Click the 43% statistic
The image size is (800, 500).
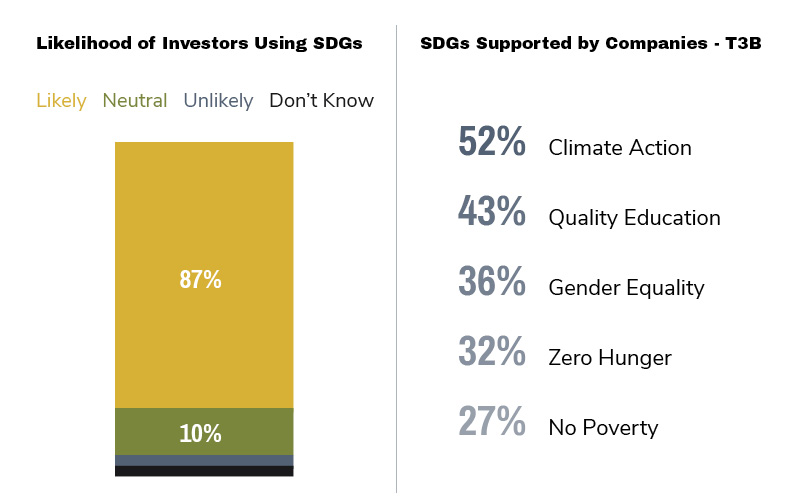[492, 213]
